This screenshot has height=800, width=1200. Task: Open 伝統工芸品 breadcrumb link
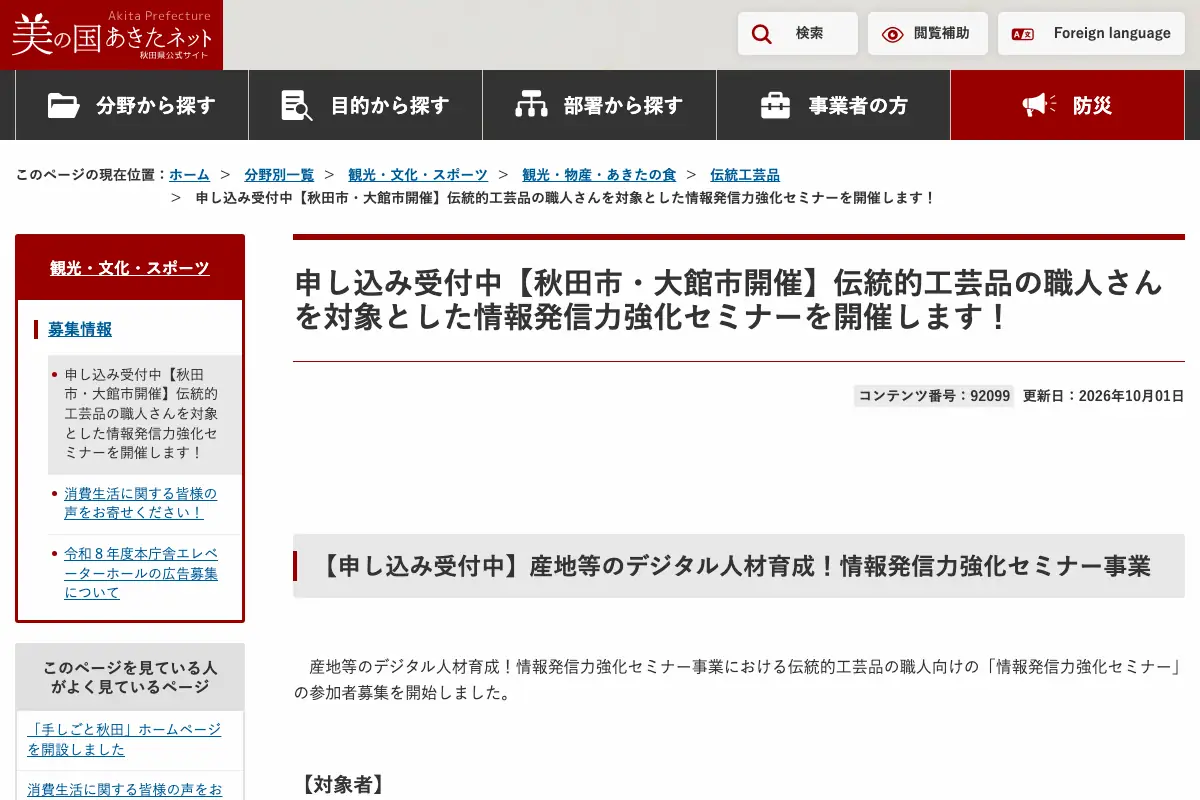745,175
